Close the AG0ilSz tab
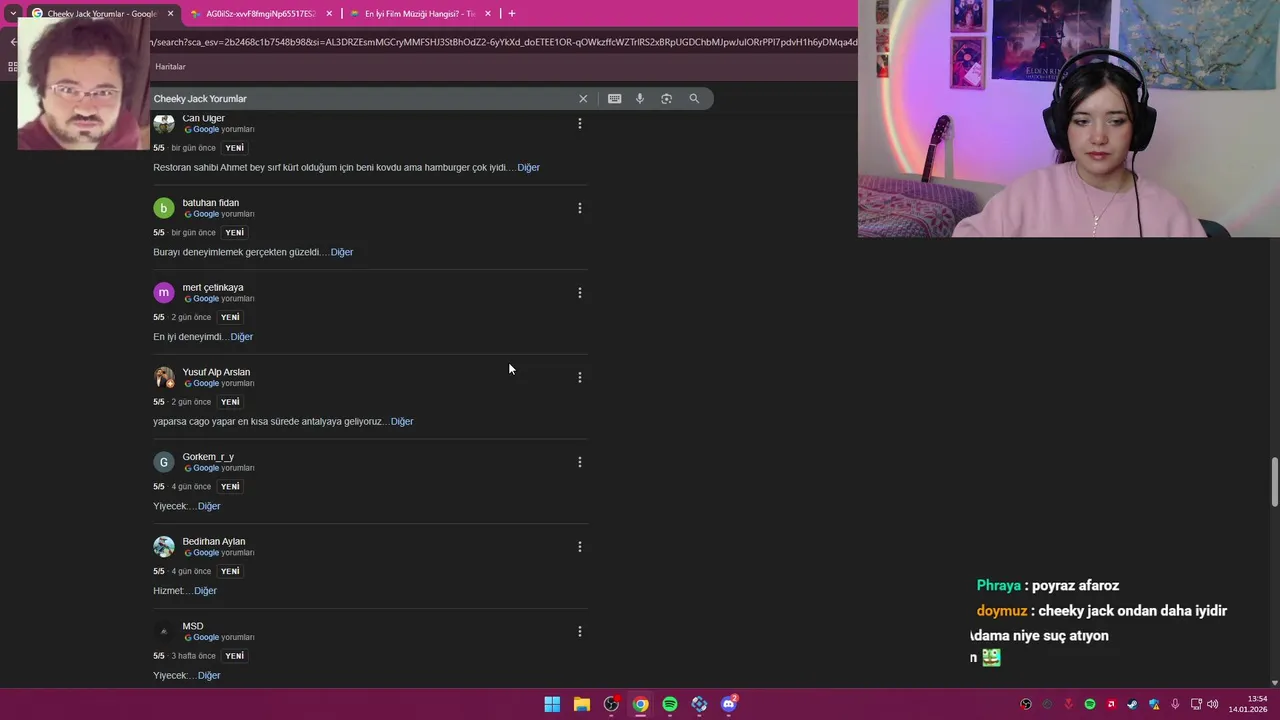Screen dimensions: 1280x720 (x=329, y=14)
